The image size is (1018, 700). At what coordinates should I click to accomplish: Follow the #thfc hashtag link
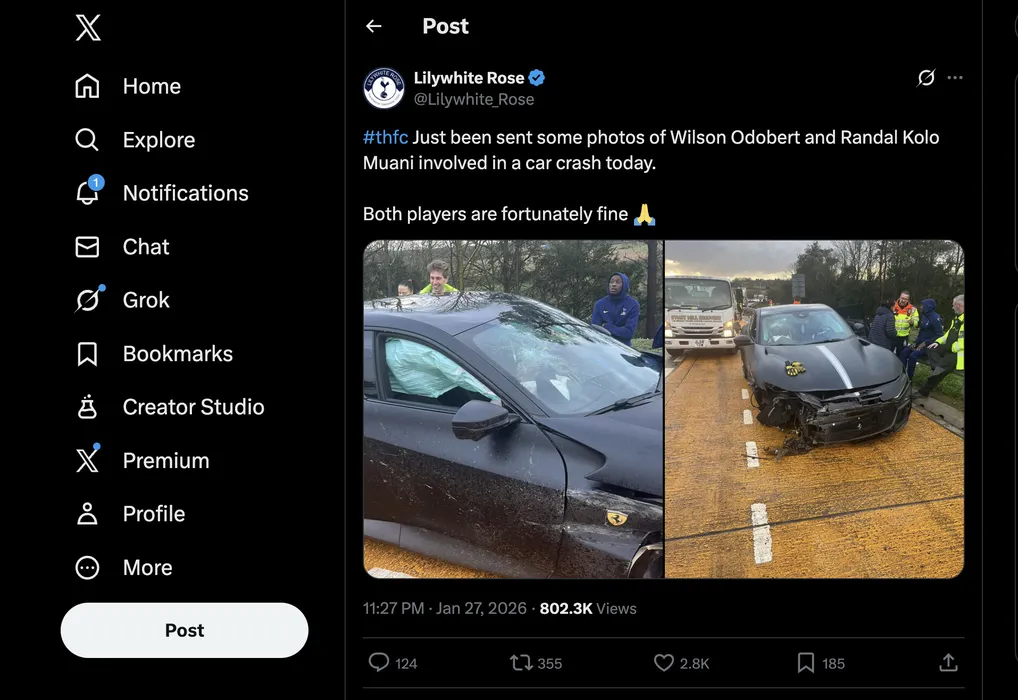385,137
